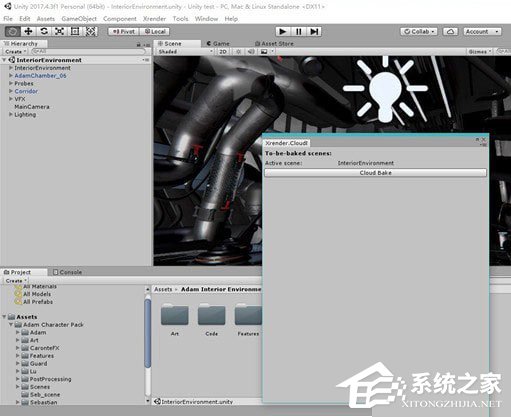Click the light bulb gizmo in scene

(385, 89)
